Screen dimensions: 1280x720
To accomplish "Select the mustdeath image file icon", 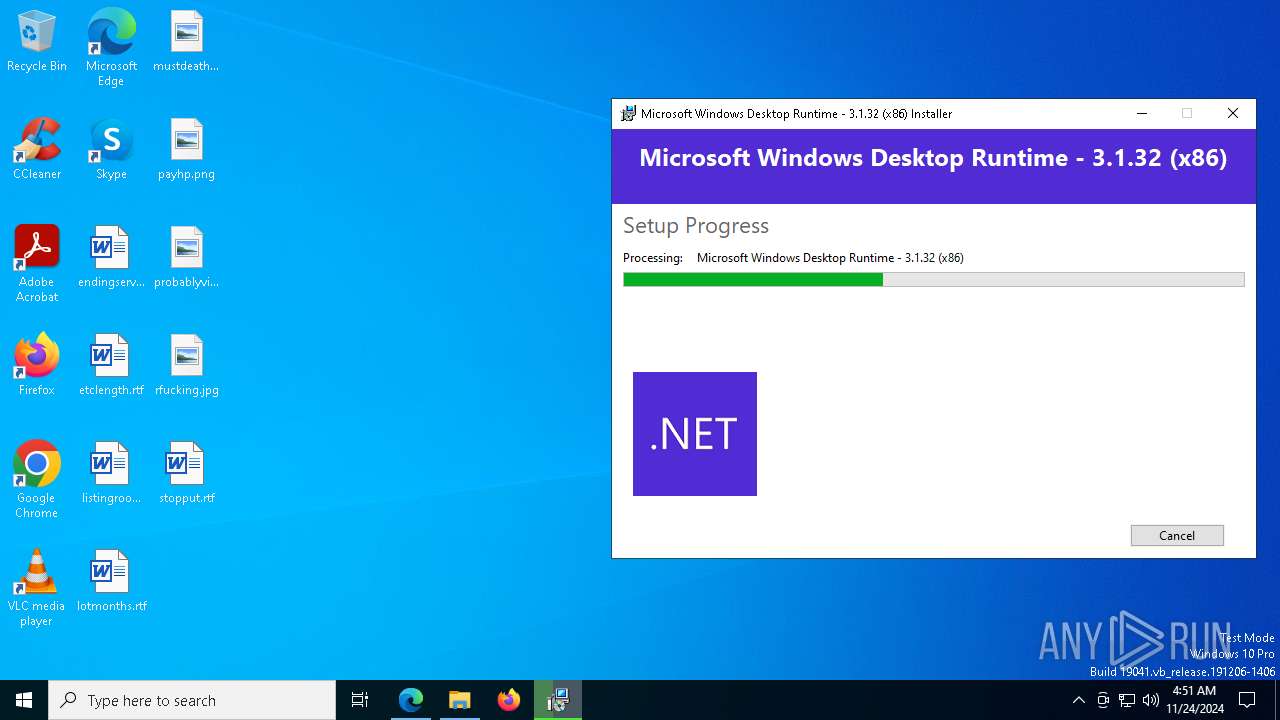I will point(186,41).
